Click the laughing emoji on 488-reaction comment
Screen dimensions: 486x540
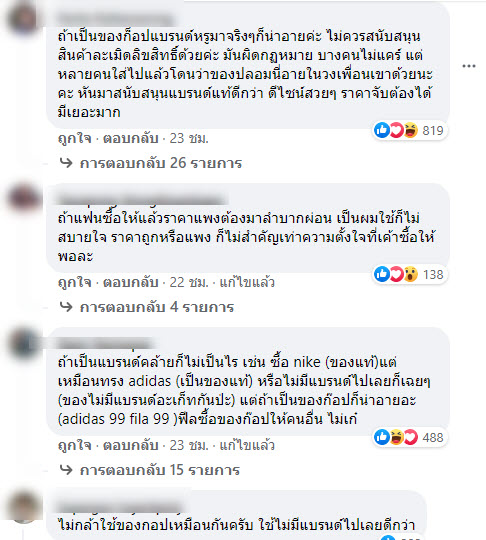(x=396, y=437)
